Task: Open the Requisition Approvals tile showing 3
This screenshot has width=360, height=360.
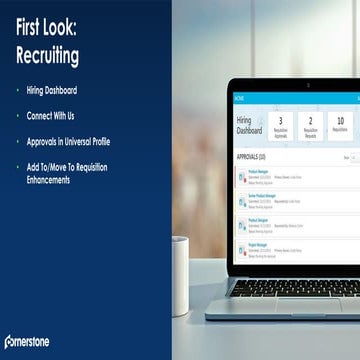Action: (280, 126)
